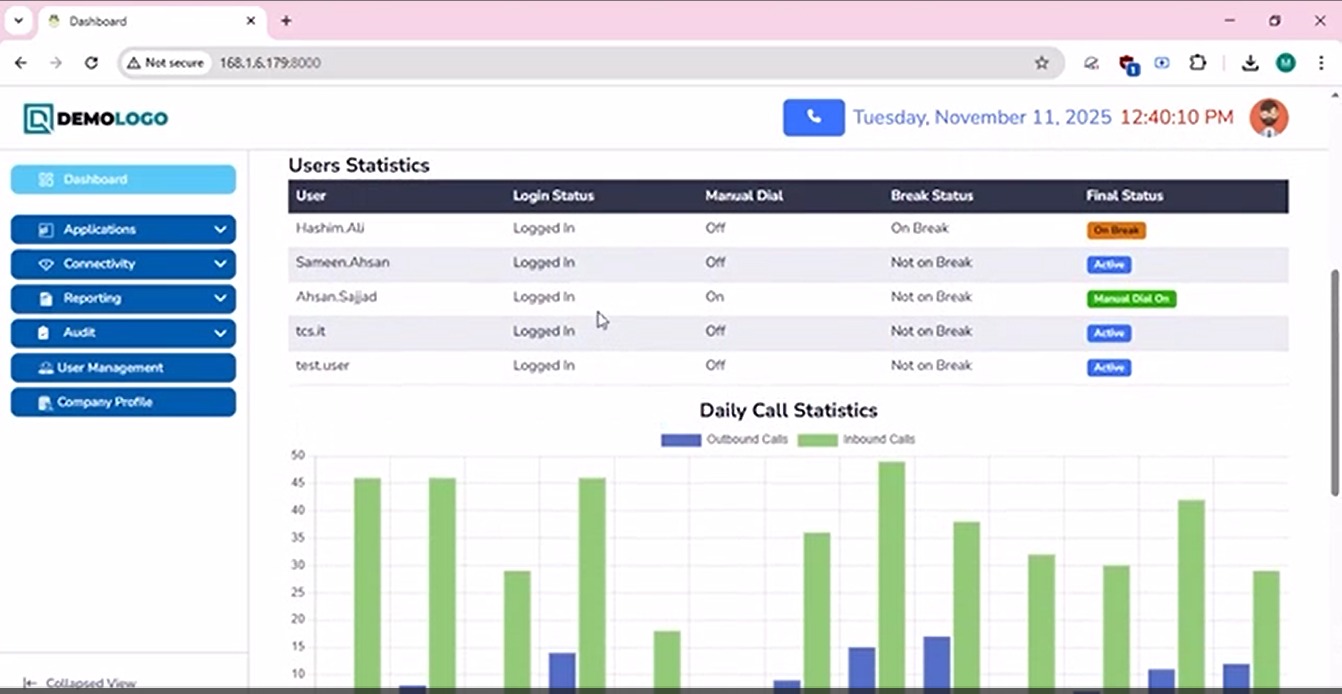Open browser downloads icon
The height and width of the screenshot is (694, 1342).
(x=1249, y=63)
